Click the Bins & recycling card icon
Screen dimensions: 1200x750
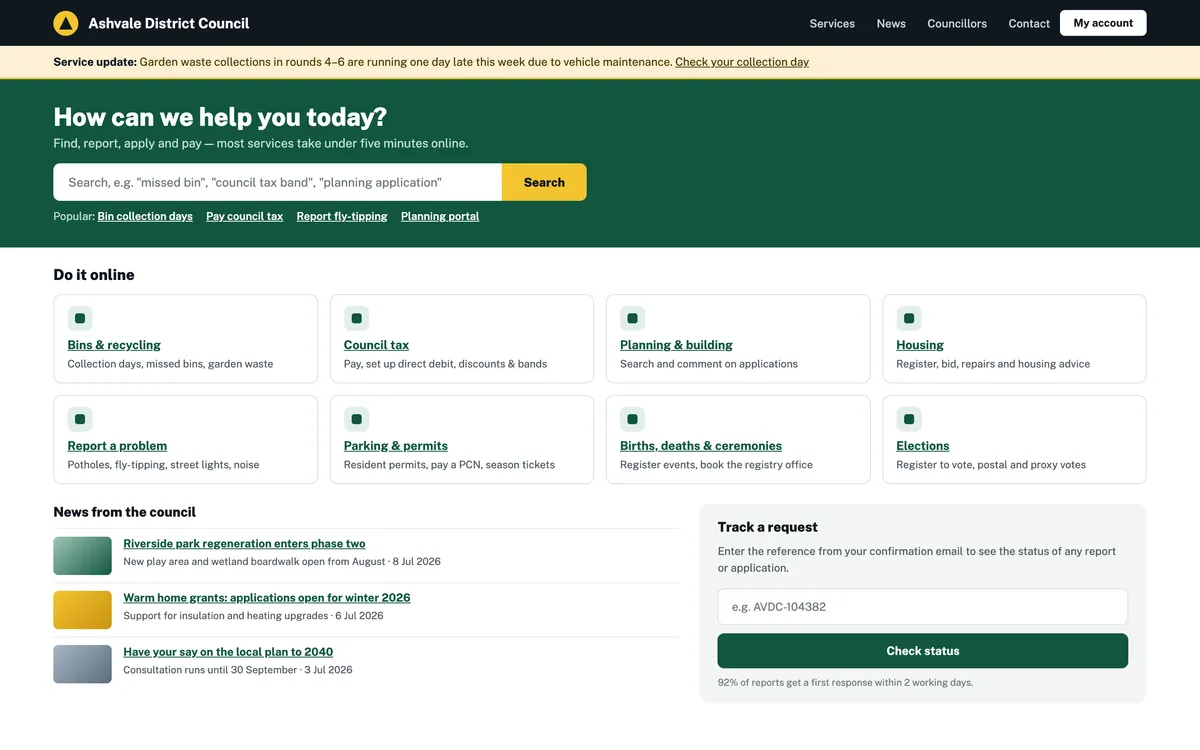pyautogui.click(x=80, y=319)
